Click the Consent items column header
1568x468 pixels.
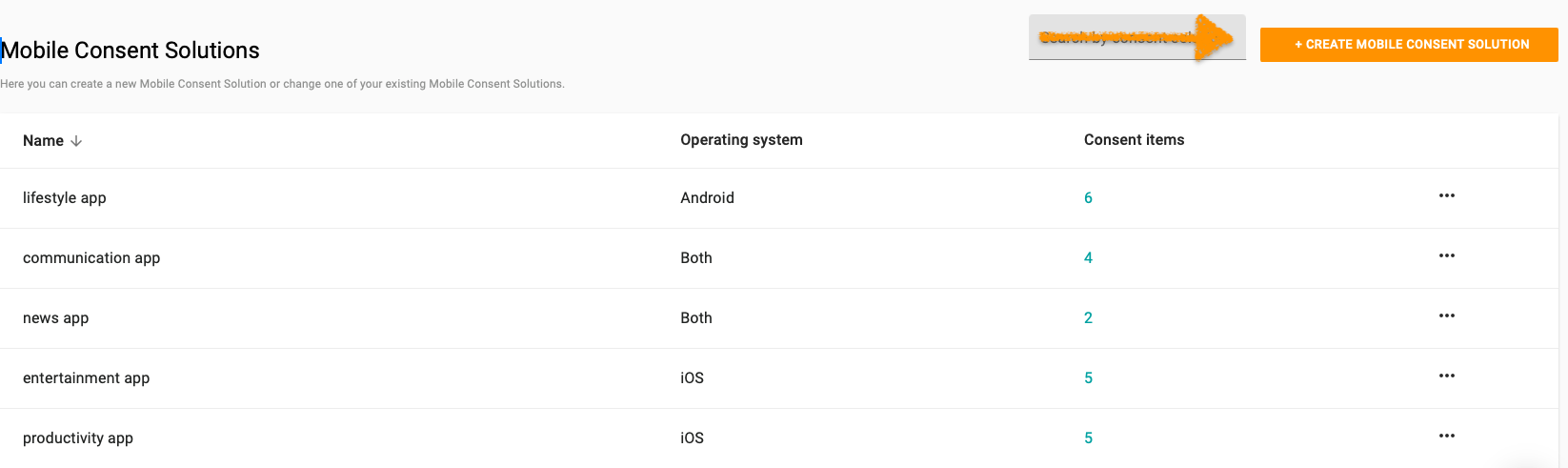point(1134,140)
